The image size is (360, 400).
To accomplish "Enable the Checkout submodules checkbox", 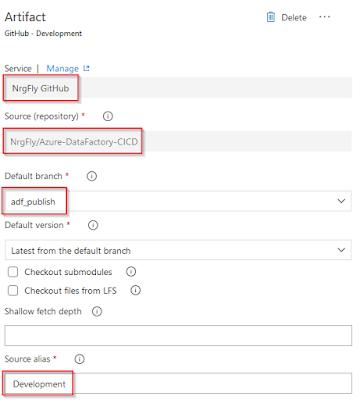I will click(13, 272).
